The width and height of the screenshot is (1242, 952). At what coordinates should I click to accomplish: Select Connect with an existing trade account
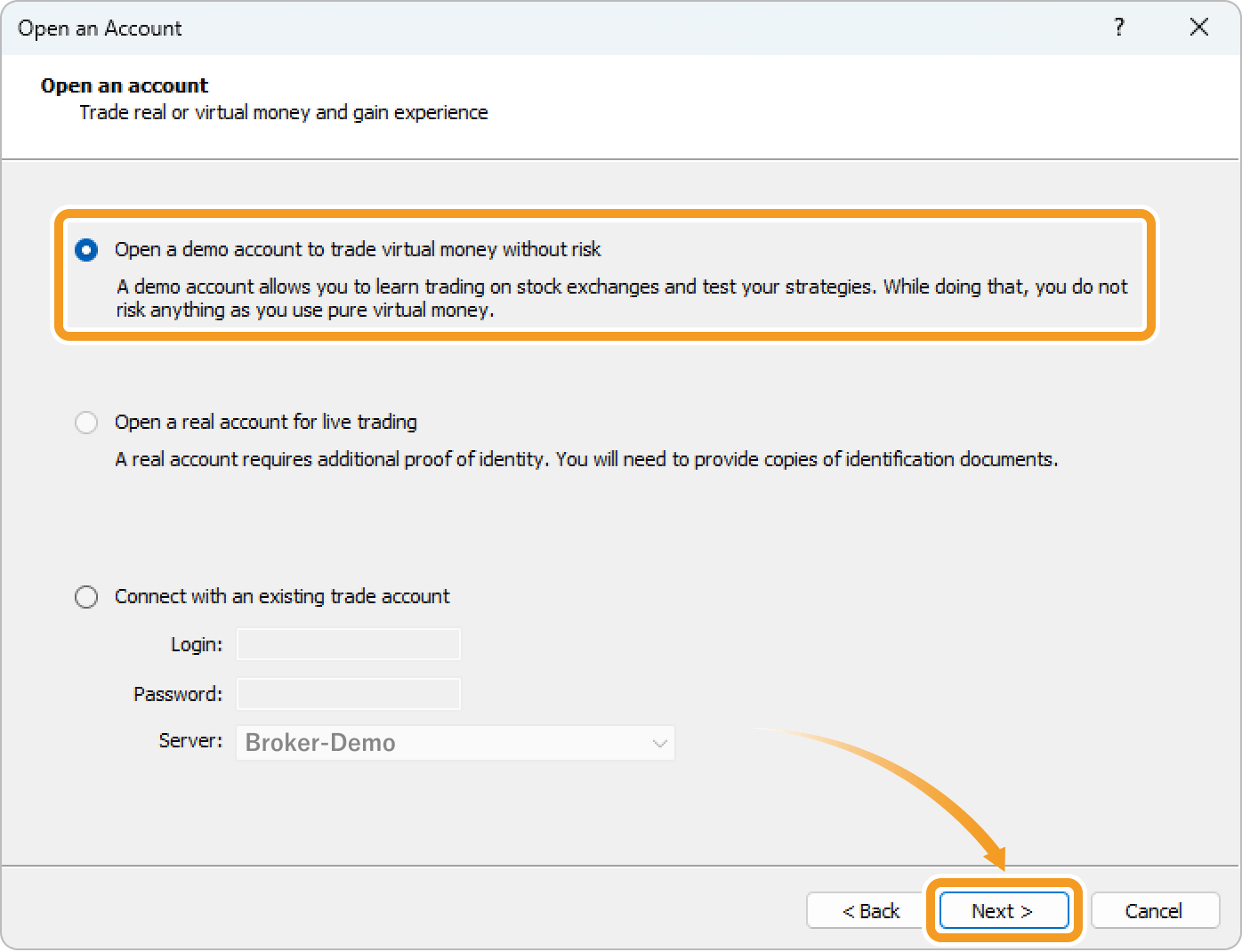[86, 597]
